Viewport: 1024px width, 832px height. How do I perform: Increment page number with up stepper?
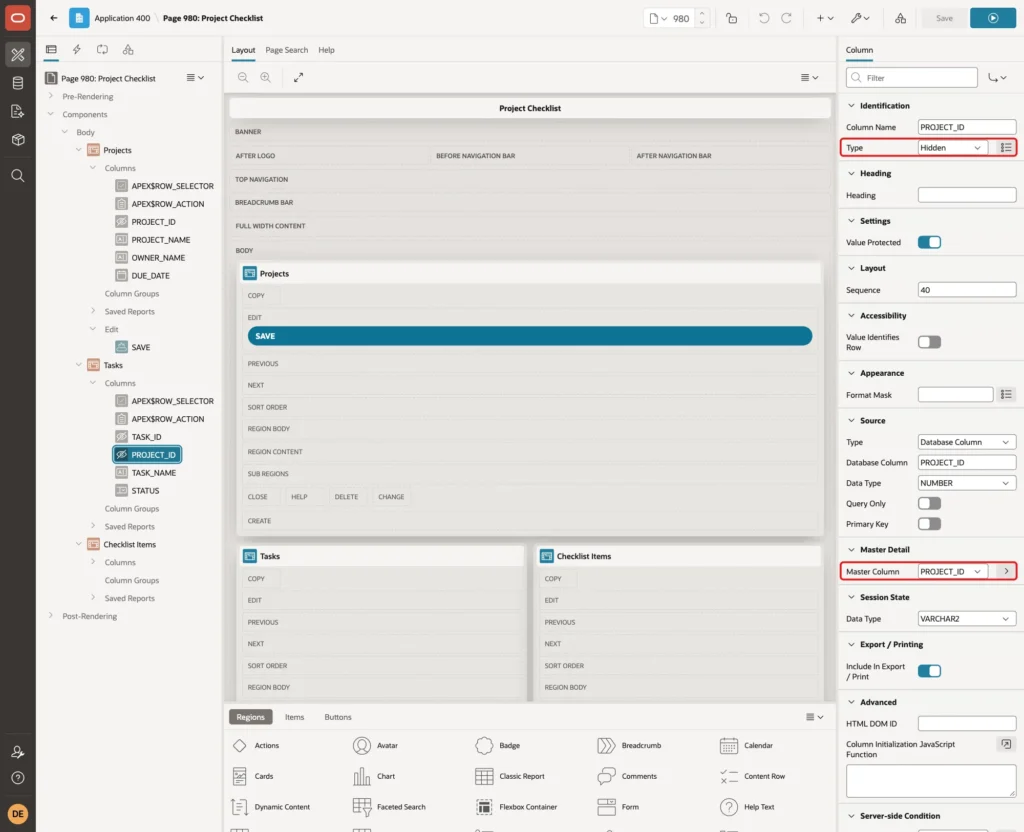pos(702,13)
